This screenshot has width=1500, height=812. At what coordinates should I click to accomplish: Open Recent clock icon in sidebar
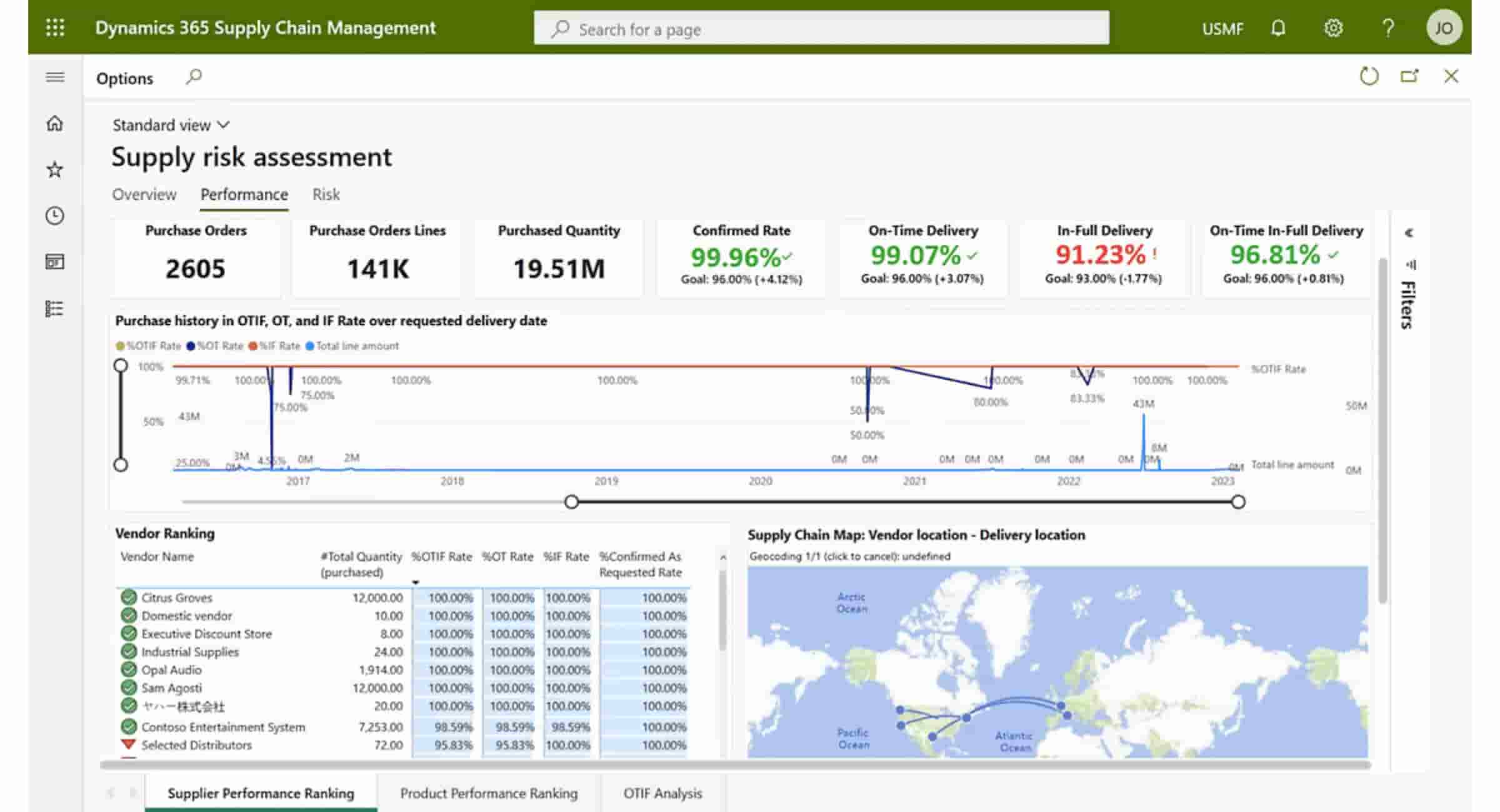55,215
